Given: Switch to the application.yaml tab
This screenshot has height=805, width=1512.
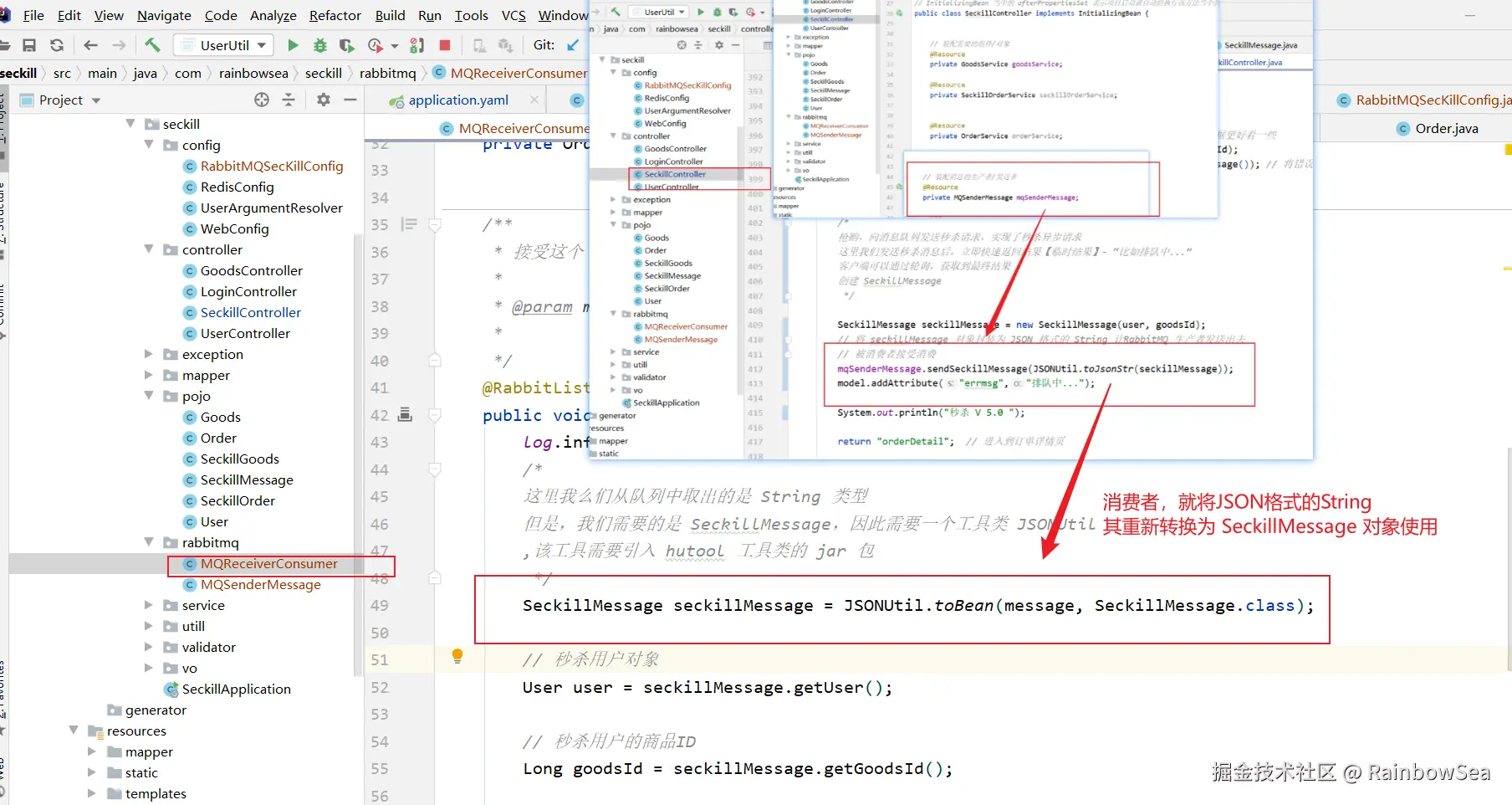Looking at the screenshot, I should click(x=458, y=100).
